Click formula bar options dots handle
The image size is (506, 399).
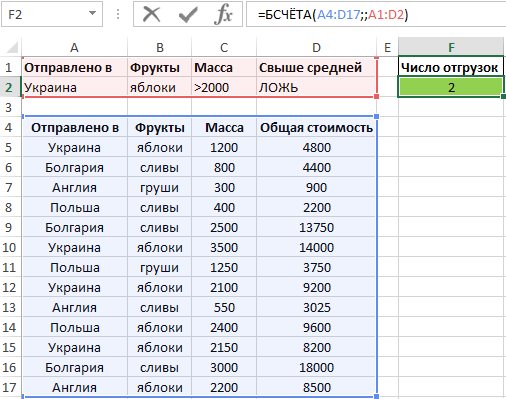[x=118, y=14]
